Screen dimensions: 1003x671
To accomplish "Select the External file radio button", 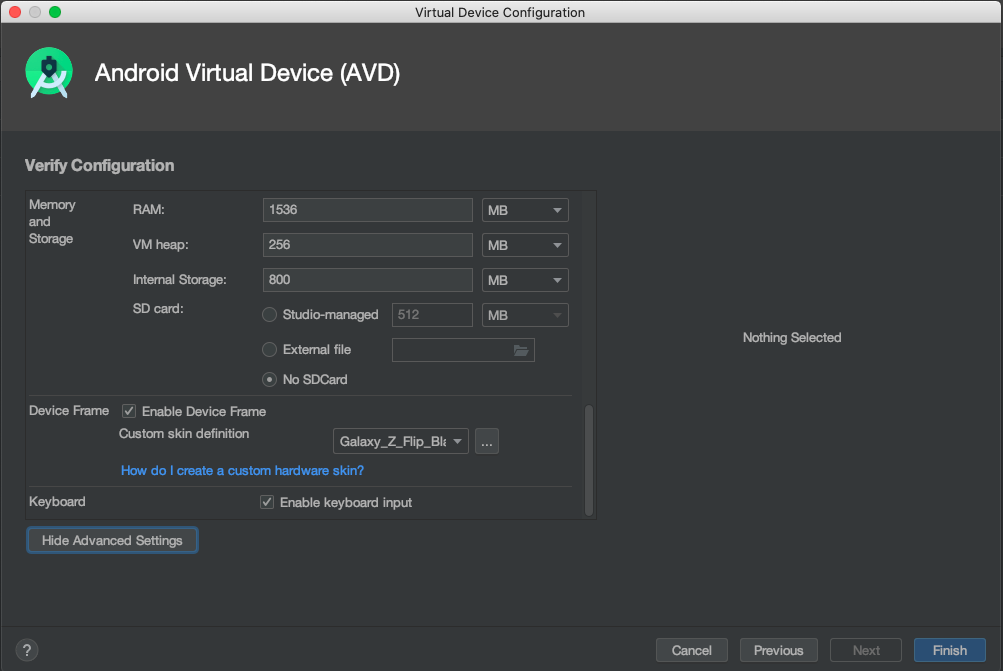I will [269, 349].
